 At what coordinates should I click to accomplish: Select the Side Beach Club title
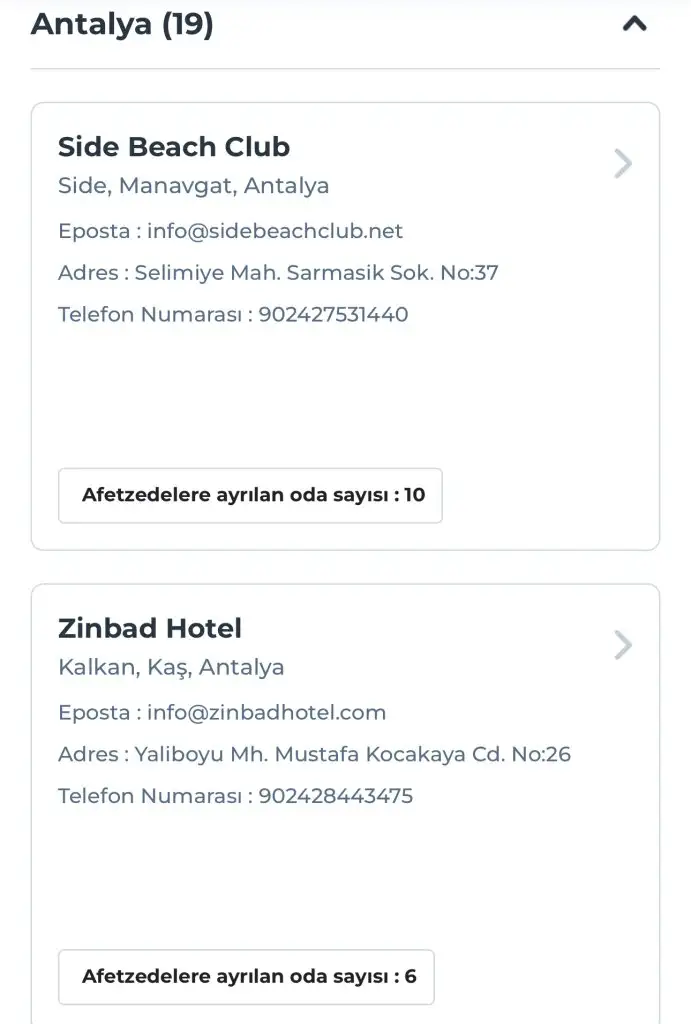coord(174,147)
